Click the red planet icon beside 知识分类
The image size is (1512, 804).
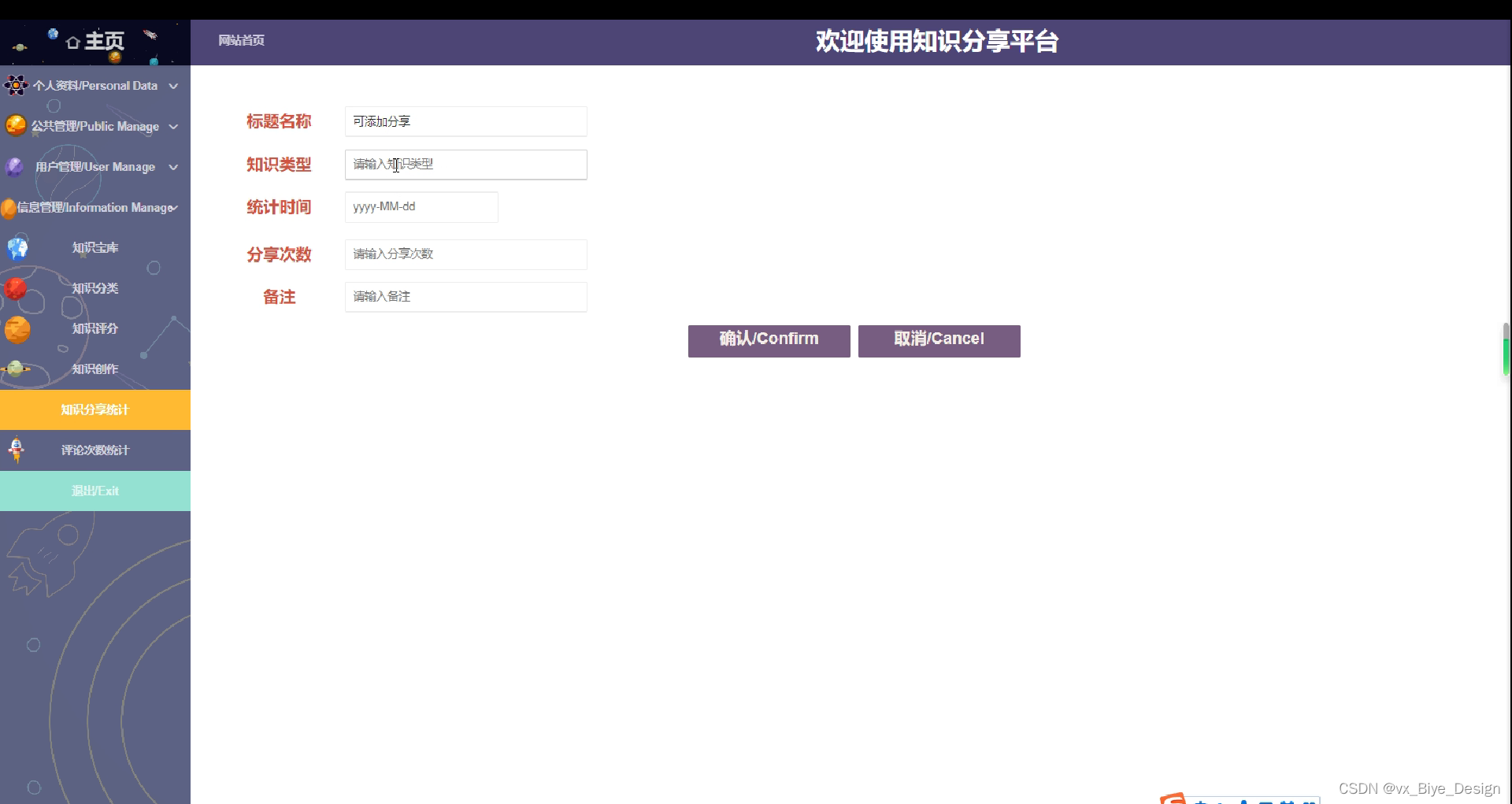click(x=15, y=288)
